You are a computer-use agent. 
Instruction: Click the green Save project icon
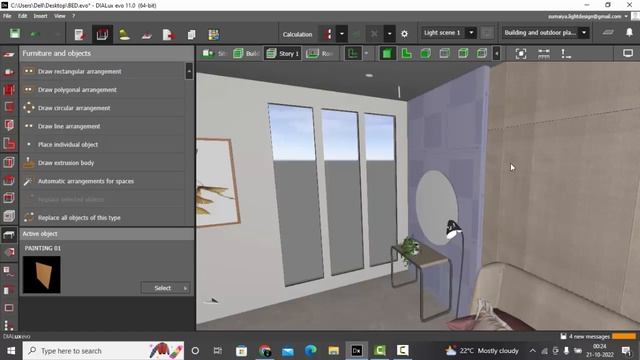(15, 34)
